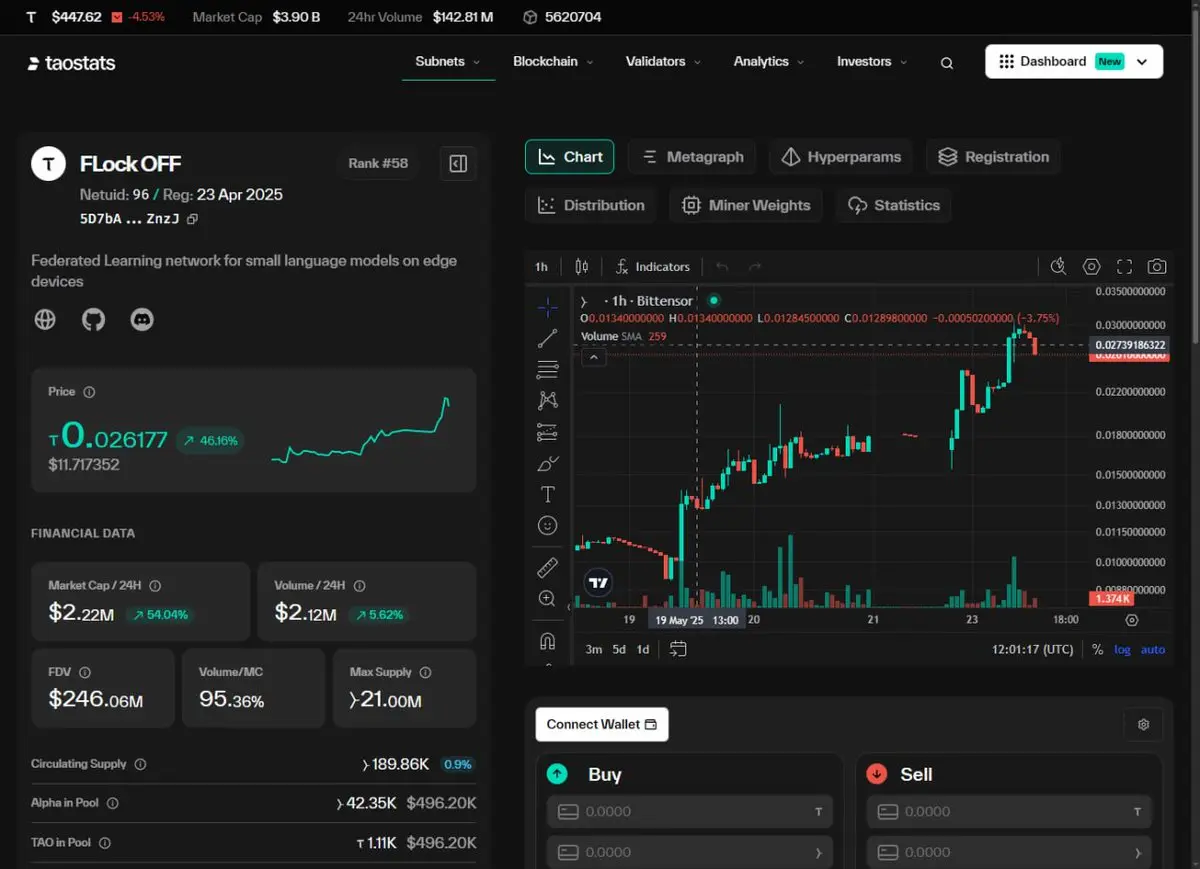Select the trend line drawing tool
This screenshot has height=869, width=1200.
(x=547, y=338)
